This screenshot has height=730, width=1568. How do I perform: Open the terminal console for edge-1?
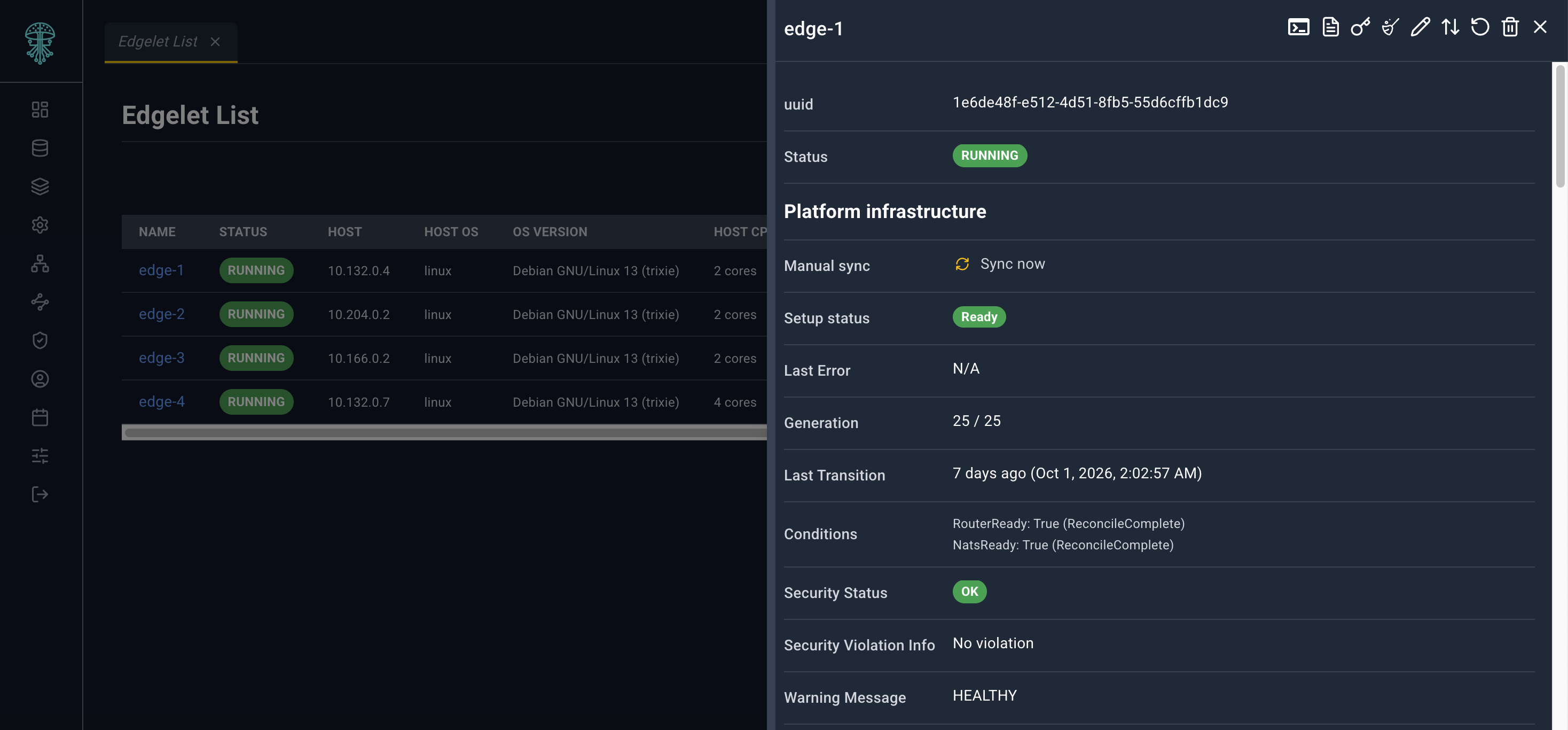pyautogui.click(x=1298, y=27)
